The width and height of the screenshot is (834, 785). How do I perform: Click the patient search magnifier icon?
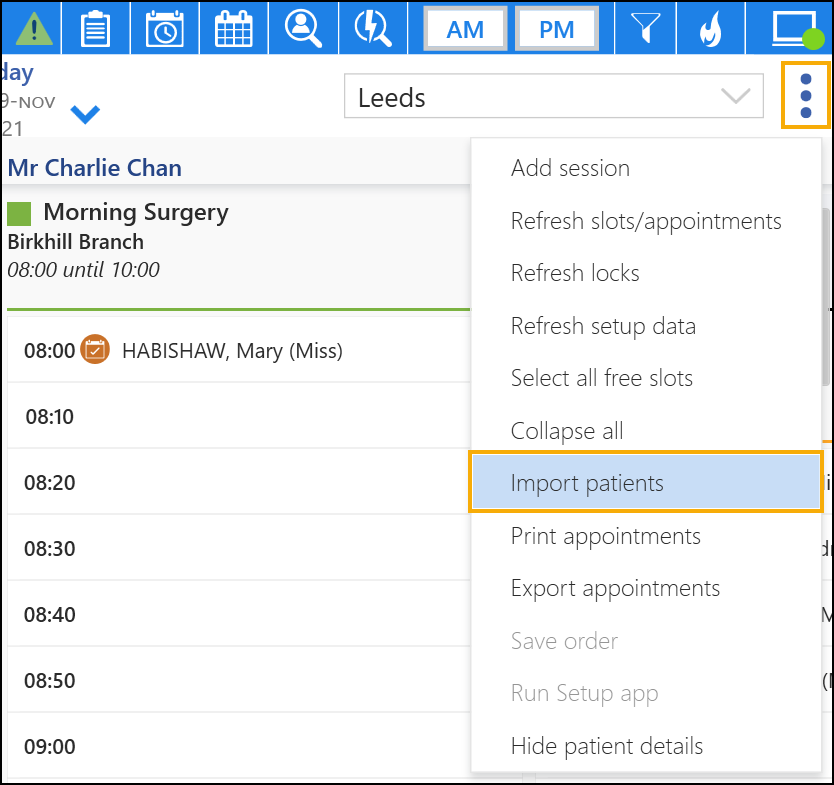(x=302, y=29)
